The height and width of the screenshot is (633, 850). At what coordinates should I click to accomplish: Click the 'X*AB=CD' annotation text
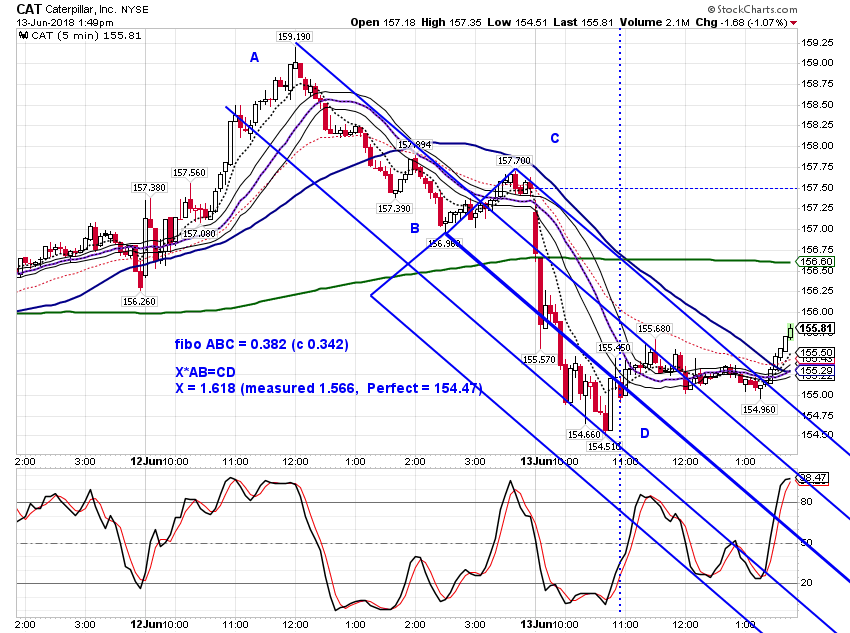tap(205, 372)
